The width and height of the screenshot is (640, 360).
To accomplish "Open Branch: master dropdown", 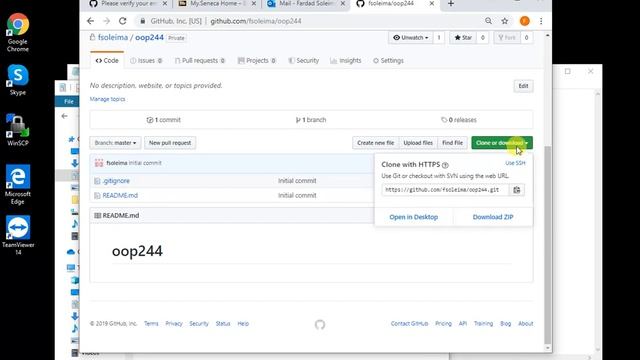I will [x=116, y=143].
